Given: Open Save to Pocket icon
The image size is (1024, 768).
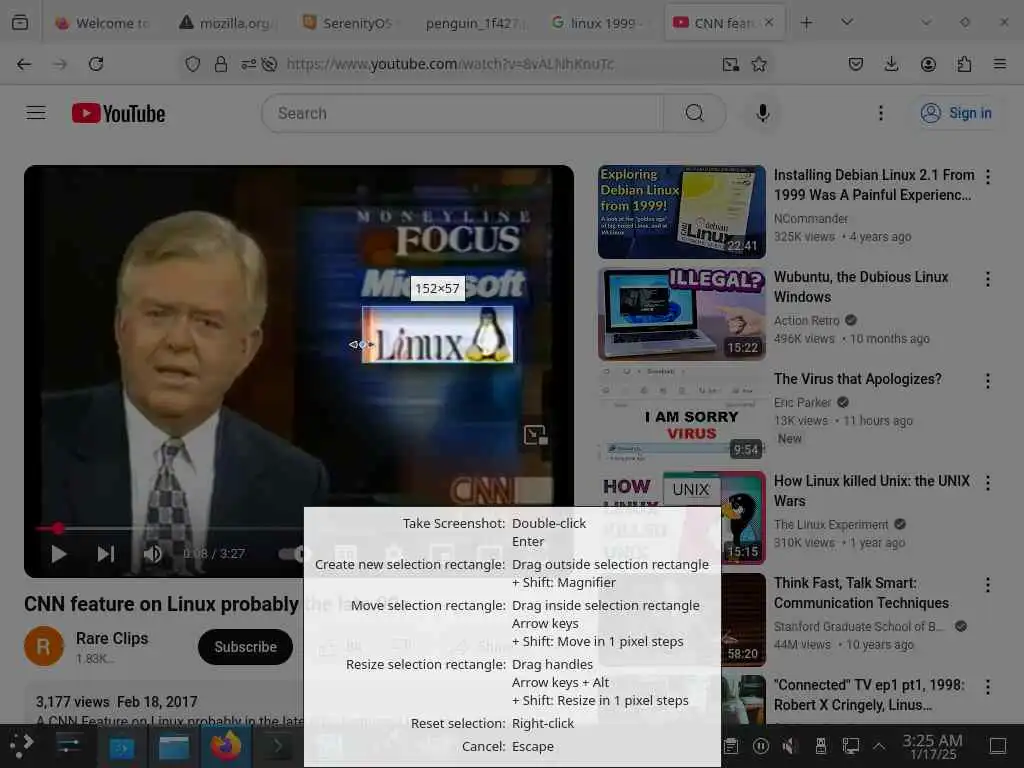Looking at the screenshot, I should (x=856, y=64).
